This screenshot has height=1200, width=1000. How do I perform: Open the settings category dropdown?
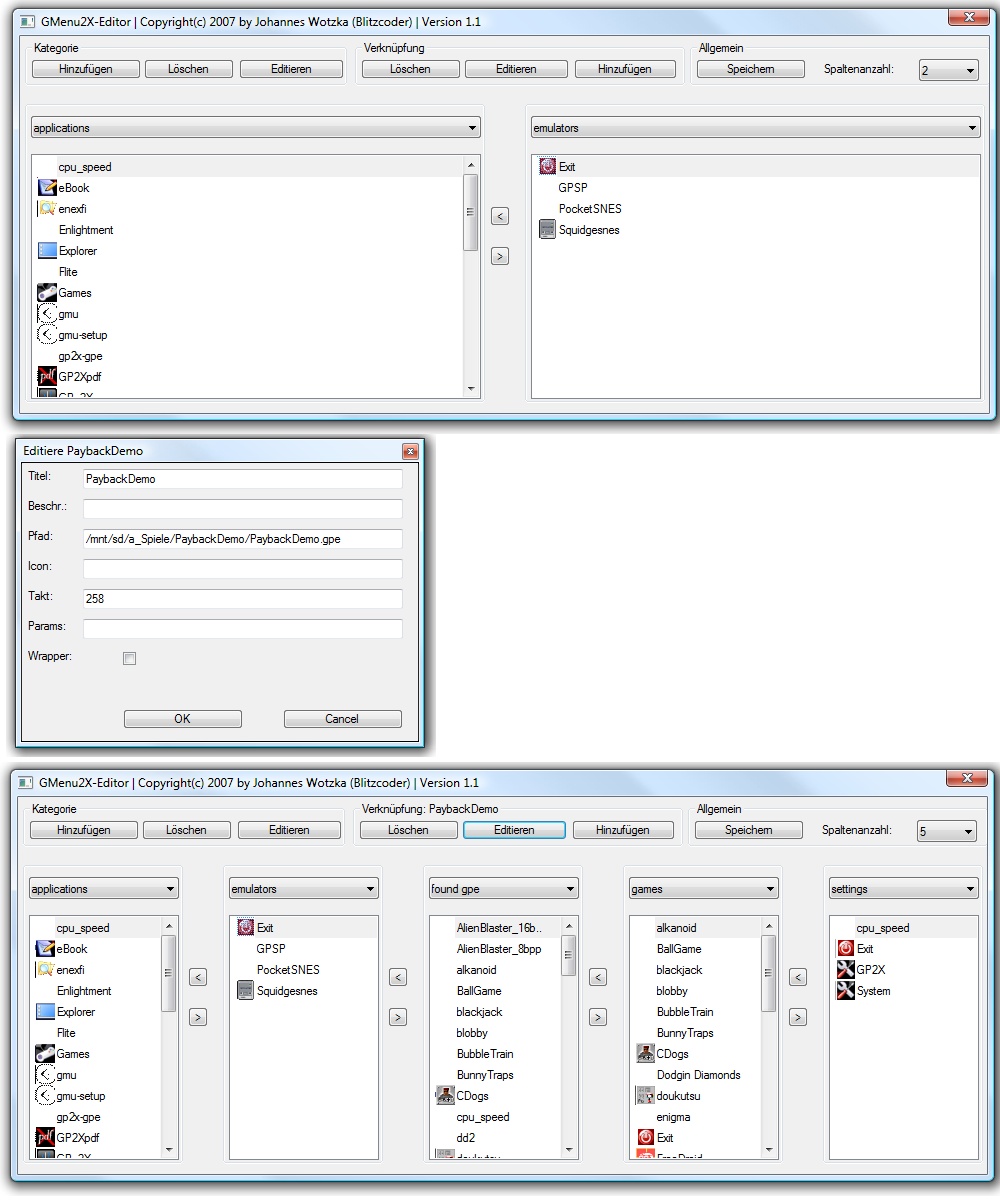[x=903, y=889]
